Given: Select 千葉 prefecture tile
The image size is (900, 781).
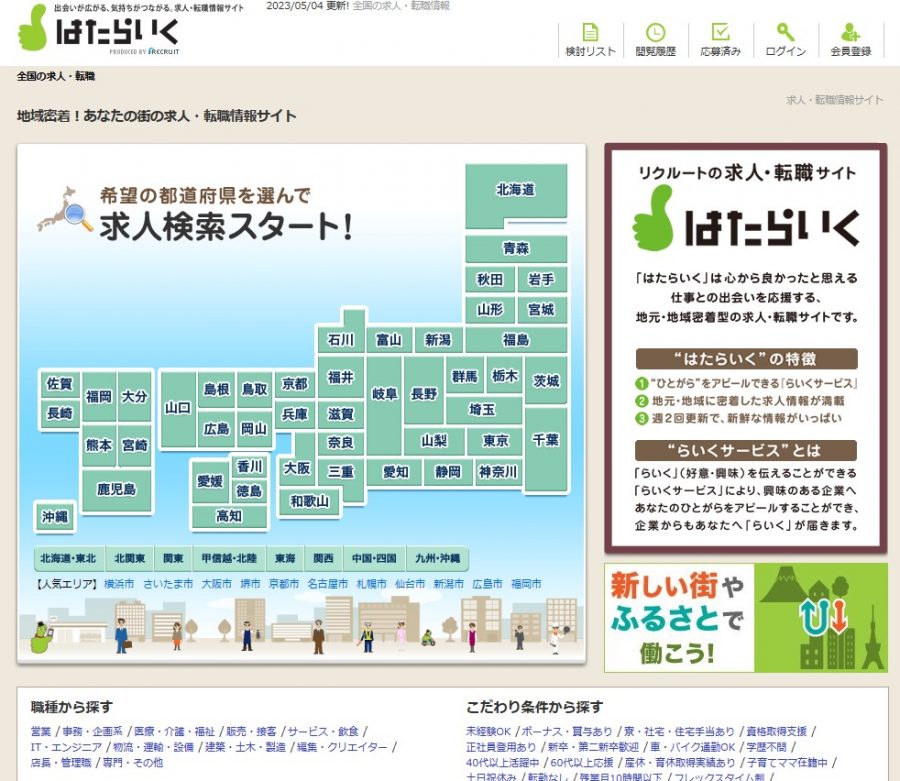Looking at the screenshot, I should pyautogui.click(x=546, y=440).
